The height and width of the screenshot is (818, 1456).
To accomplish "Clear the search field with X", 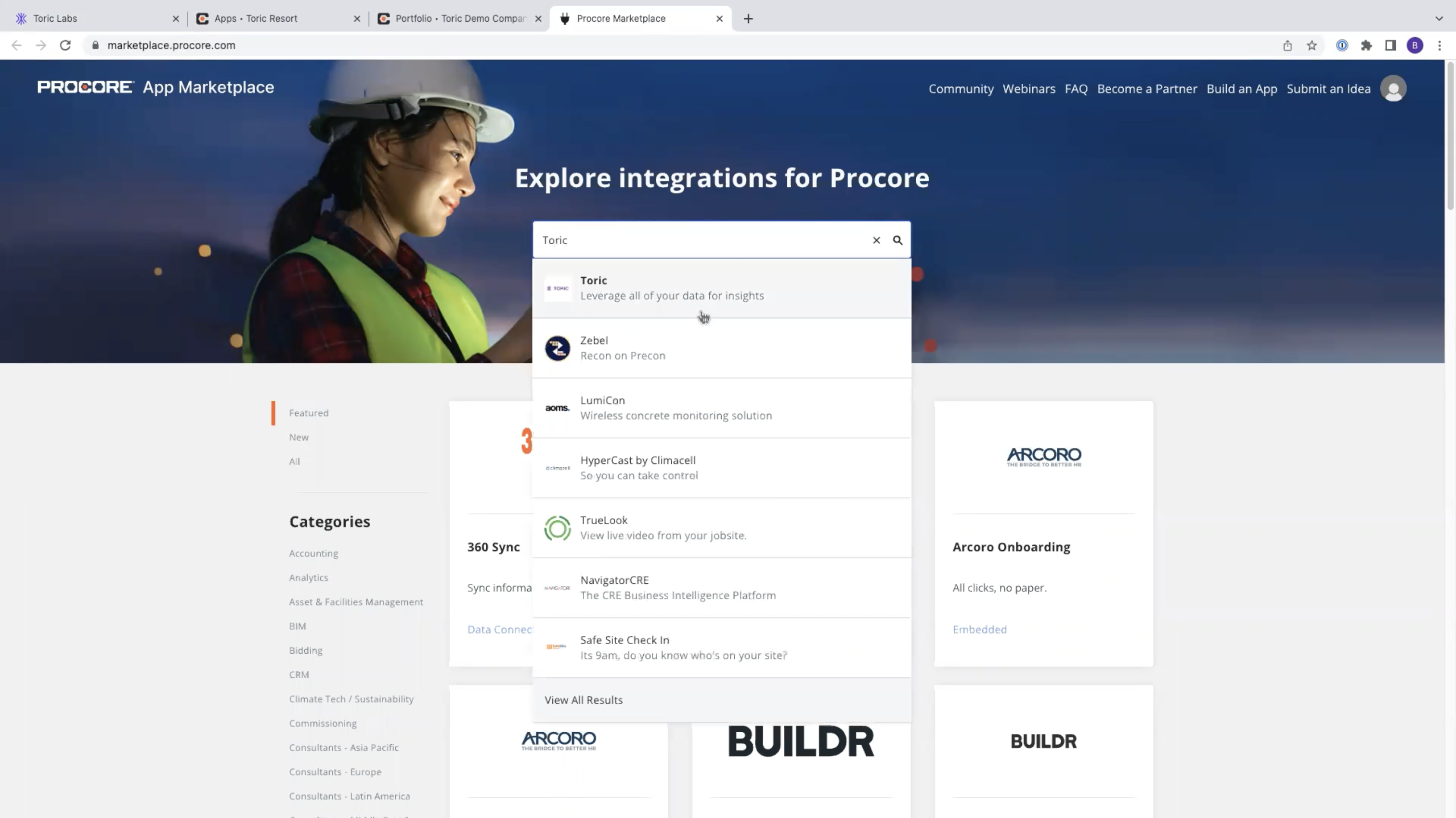I will pyautogui.click(x=876, y=240).
